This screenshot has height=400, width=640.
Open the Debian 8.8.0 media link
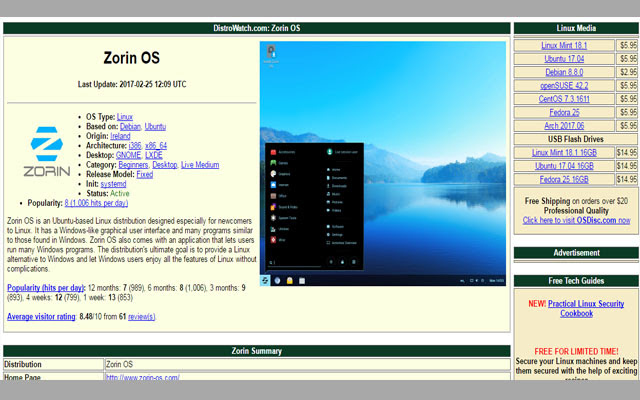pyautogui.click(x=564, y=72)
